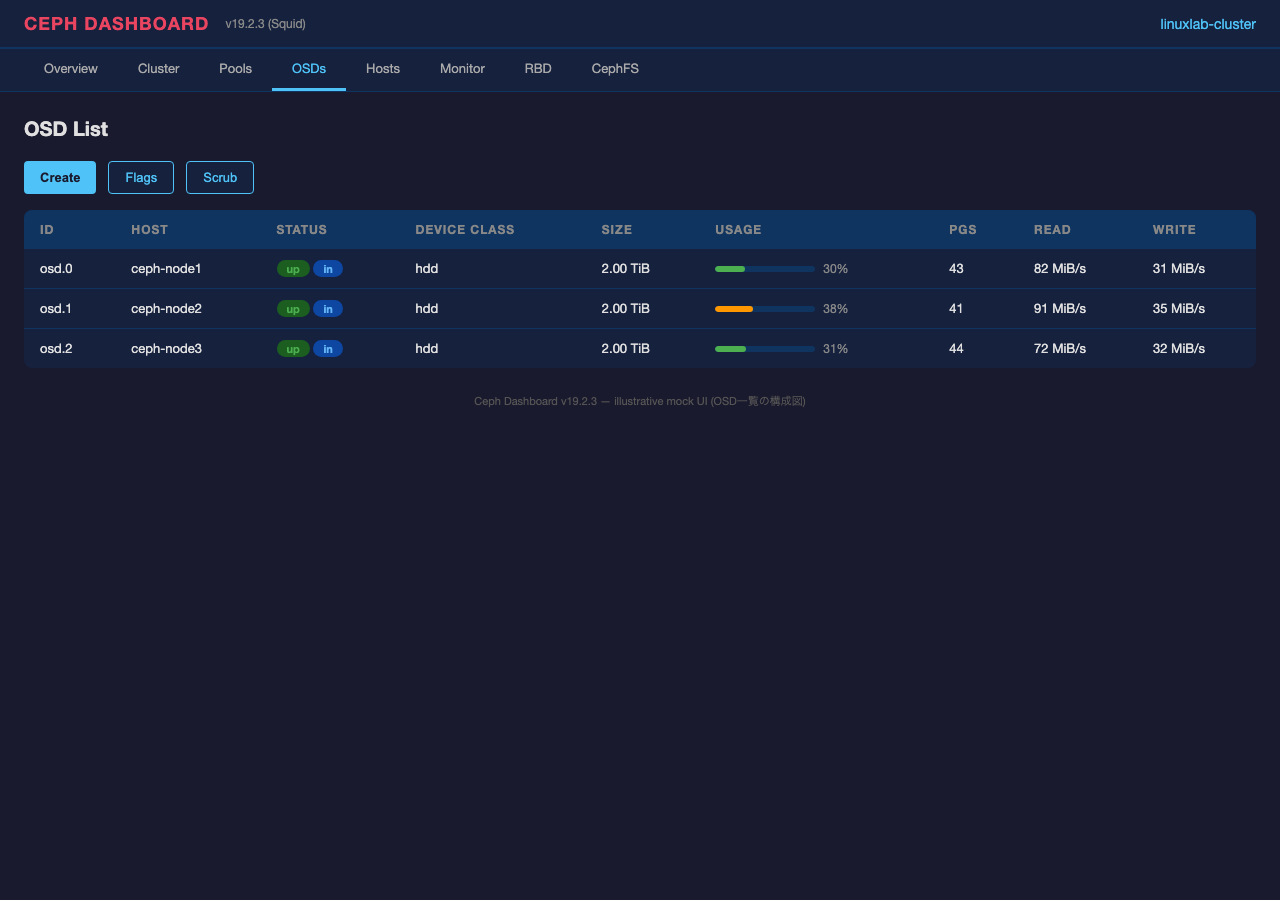
Task: Click the up badge for osd.1
Action: (x=293, y=309)
